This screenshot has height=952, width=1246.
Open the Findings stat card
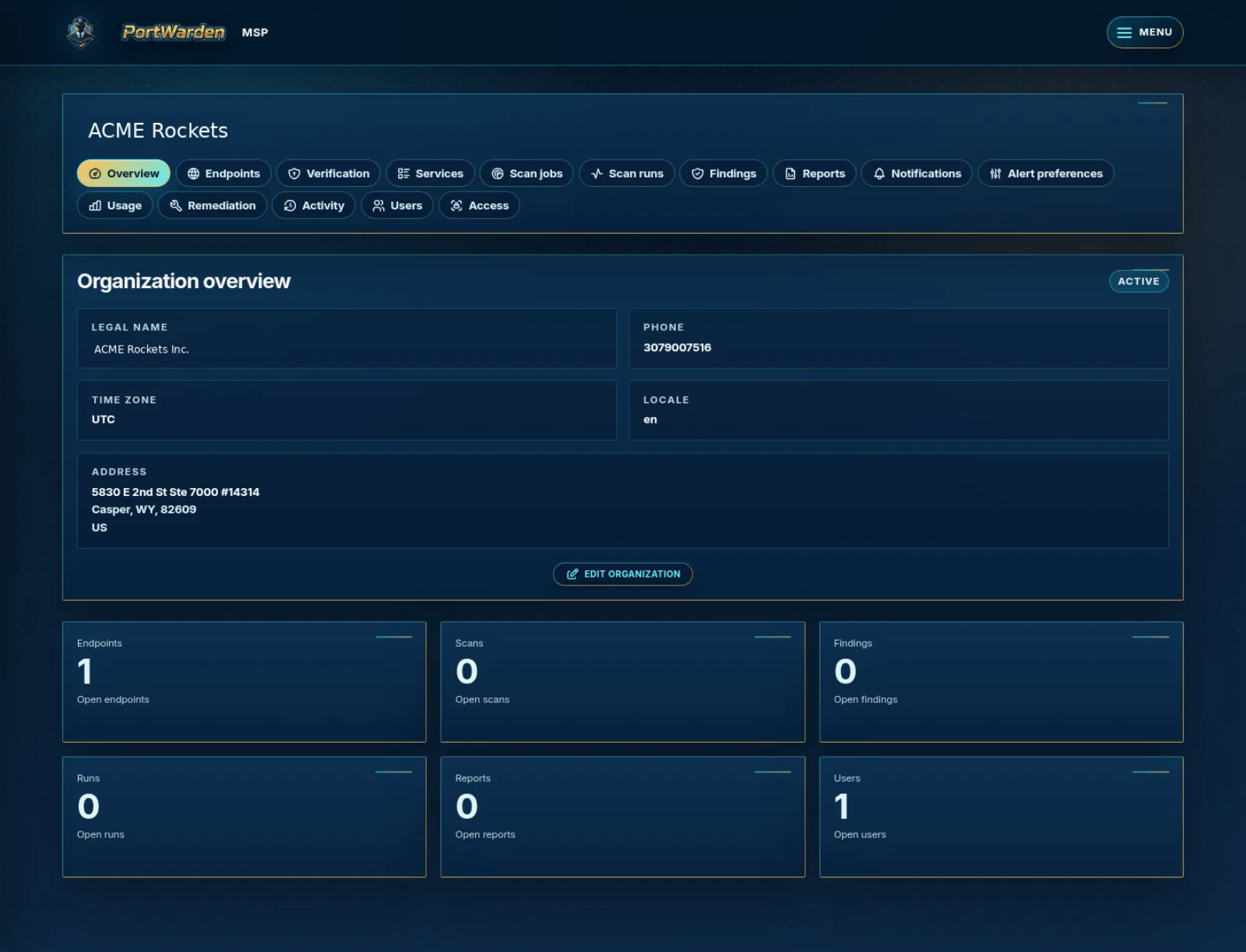1001,682
